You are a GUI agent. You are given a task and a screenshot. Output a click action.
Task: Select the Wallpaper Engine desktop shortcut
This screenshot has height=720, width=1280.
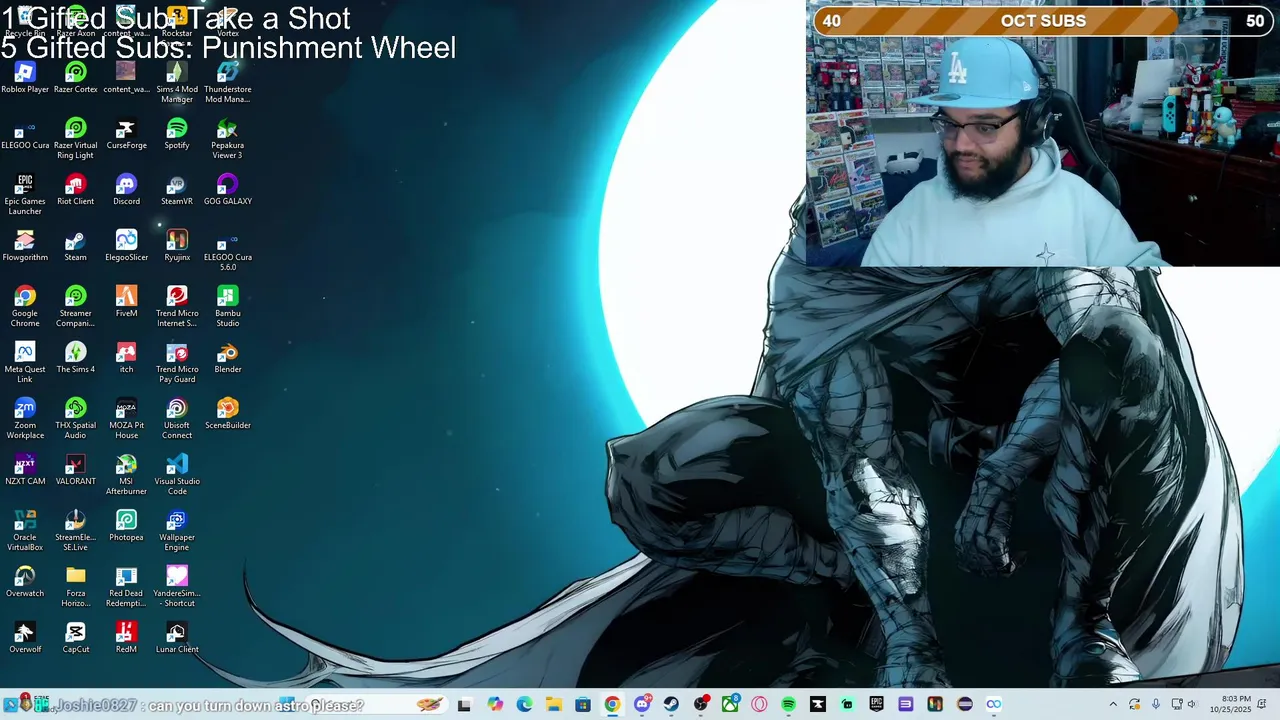tap(177, 531)
